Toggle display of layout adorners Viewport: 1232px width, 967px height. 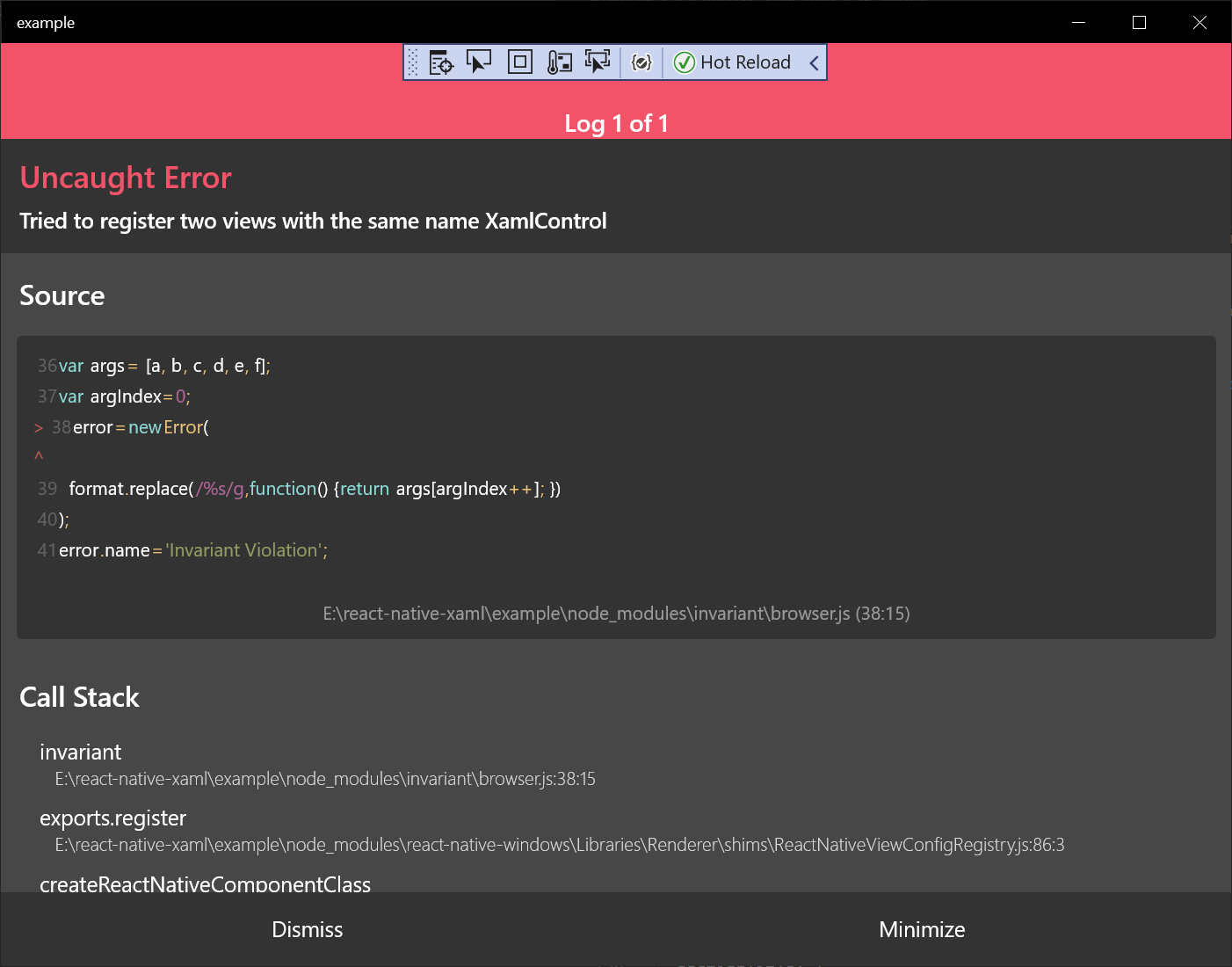[519, 62]
